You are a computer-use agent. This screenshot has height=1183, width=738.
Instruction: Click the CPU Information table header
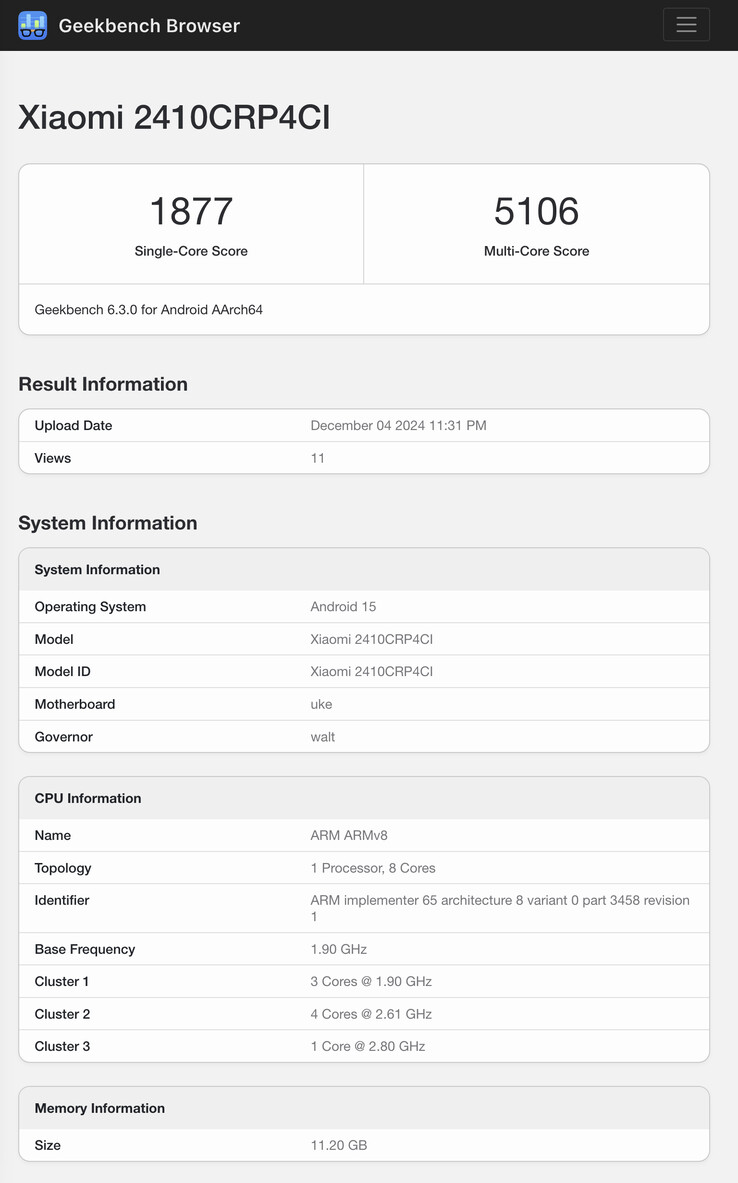pyautogui.click(x=88, y=798)
